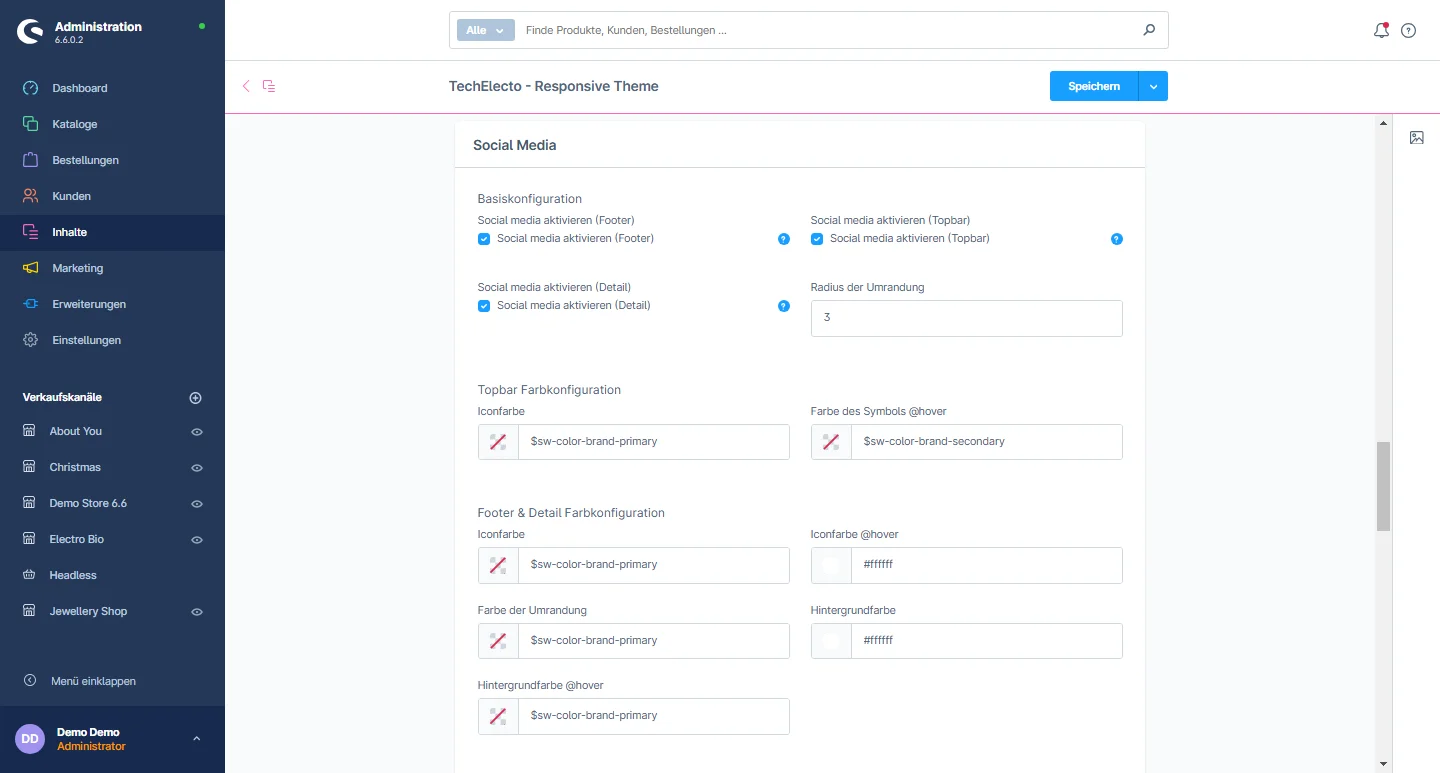Toggle Social media aktivieren (Topbar) checkbox

coord(817,239)
